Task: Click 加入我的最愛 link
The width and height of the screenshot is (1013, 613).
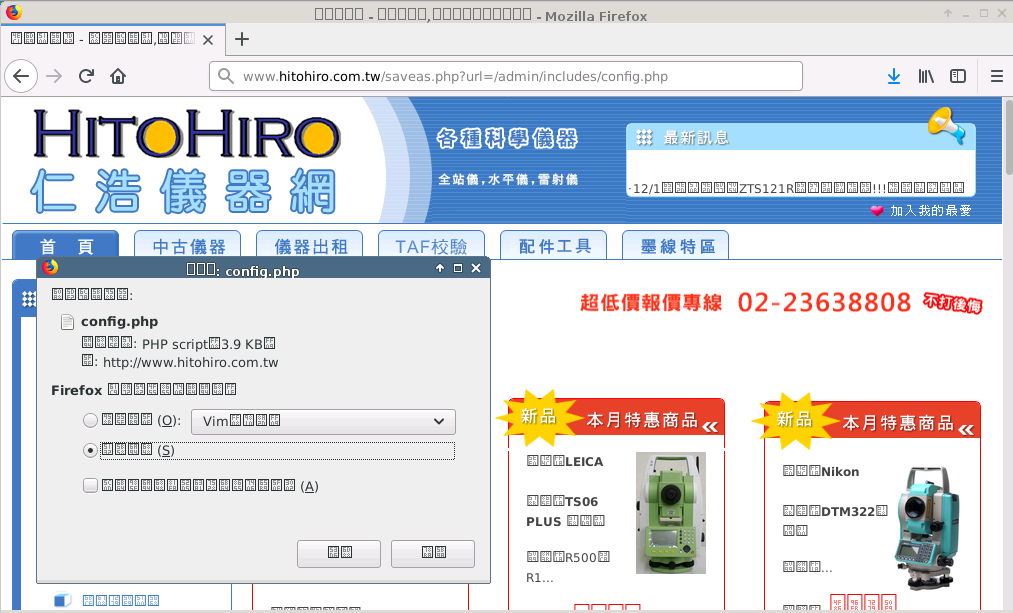Action: (930, 211)
